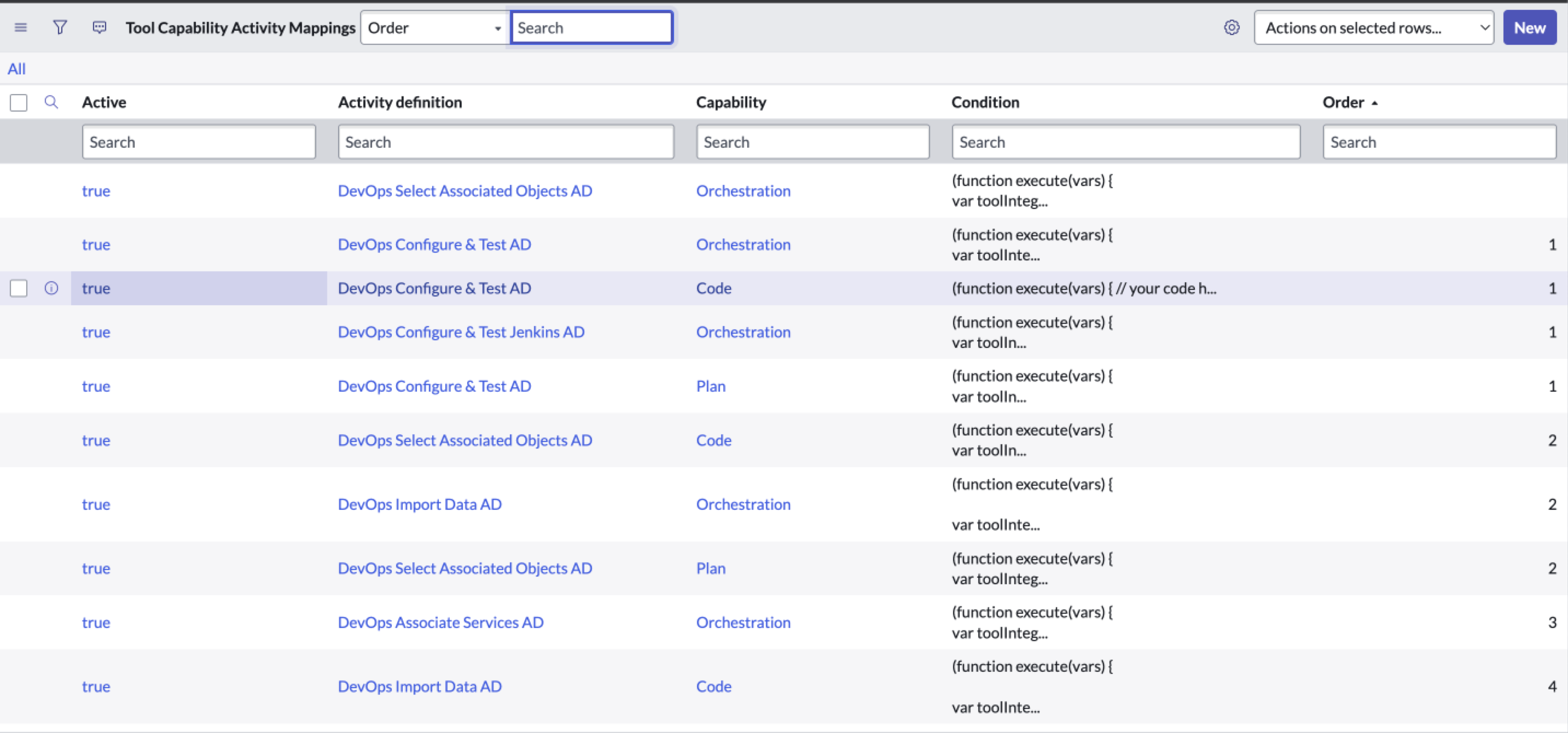
Task: Open the Order search-field dropdown
Action: 434,27
